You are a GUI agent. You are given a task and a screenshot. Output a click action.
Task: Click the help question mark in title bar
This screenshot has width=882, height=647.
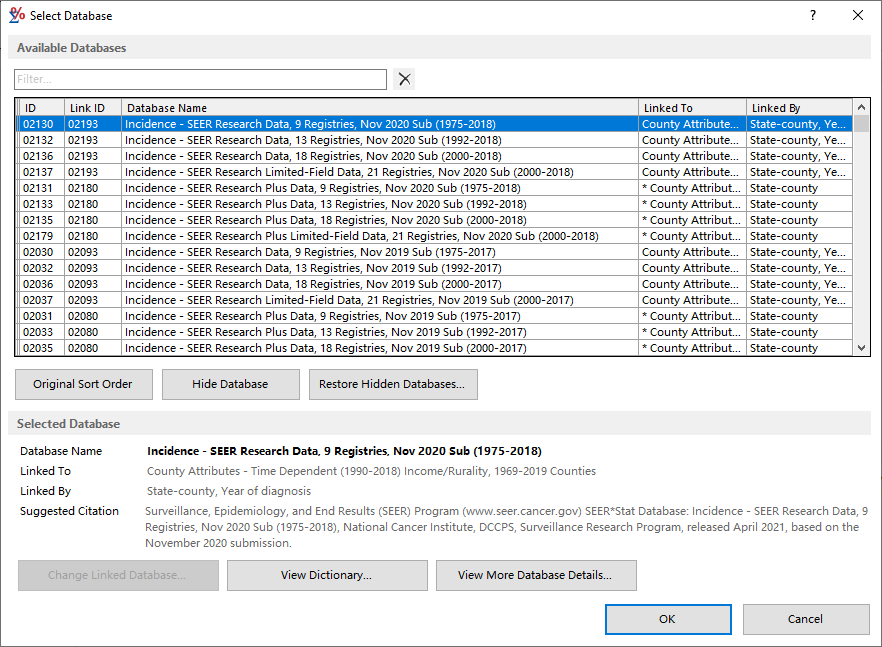(x=812, y=15)
